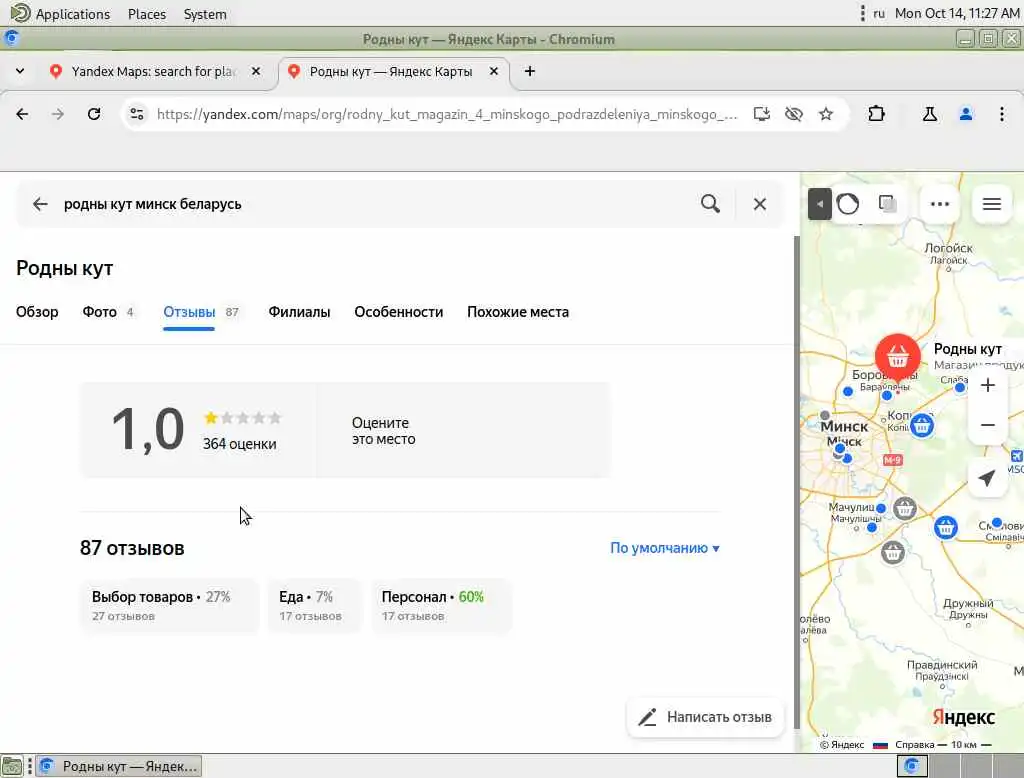This screenshot has height=778, width=1024.
Task: Open the map three-dots more menu
Action: click(x=940, y=204)
